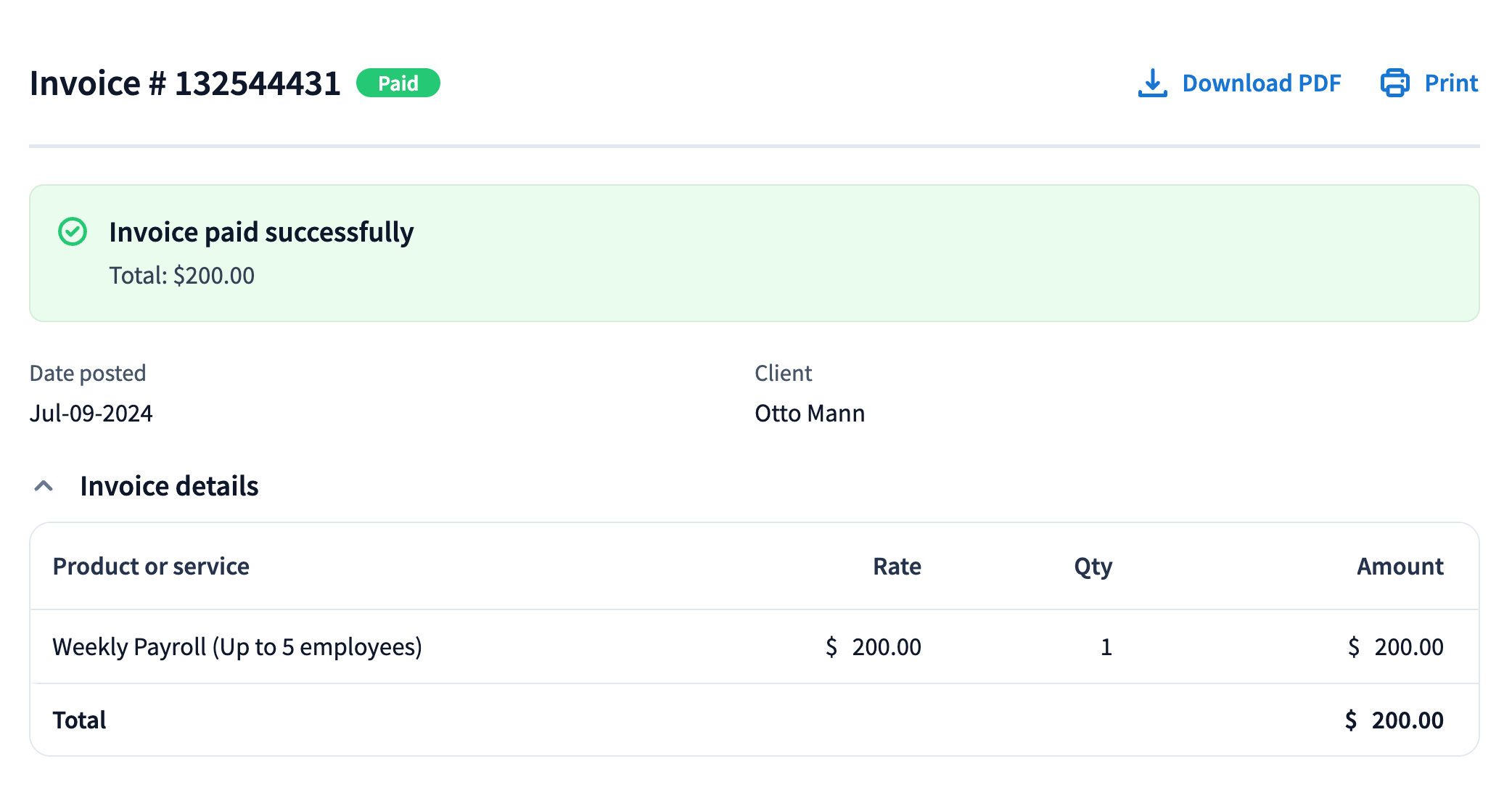Collapse the Invoice details chevron
Viewport: 1512px width, 785px height.
coord(44,486)
